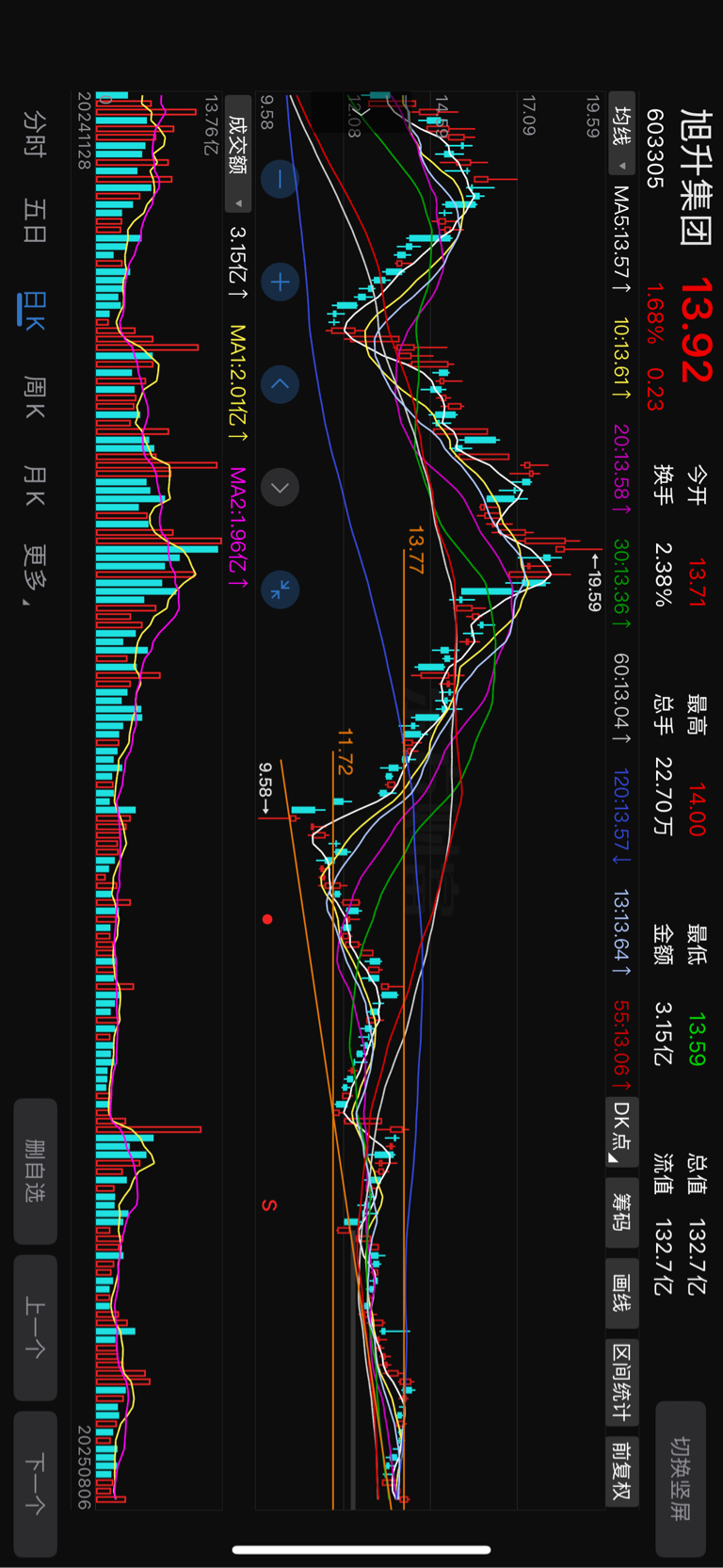Image resolution: width=723 pixels, height=1568 pixels.
Task: Switch to the 周K tab
Action: pyautogui.click(x=35, y=396)
